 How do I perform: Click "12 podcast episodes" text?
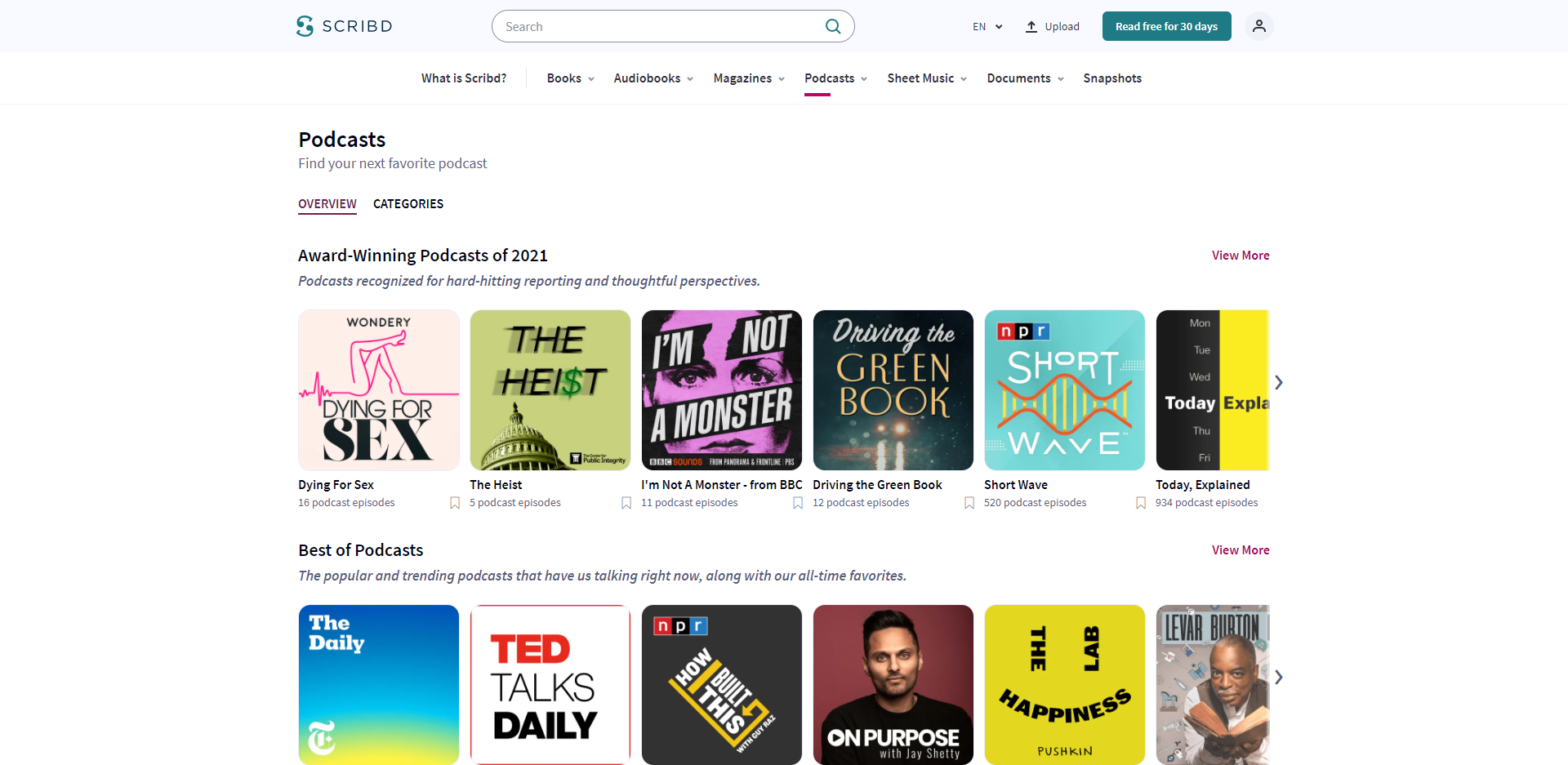coord(861,503)
